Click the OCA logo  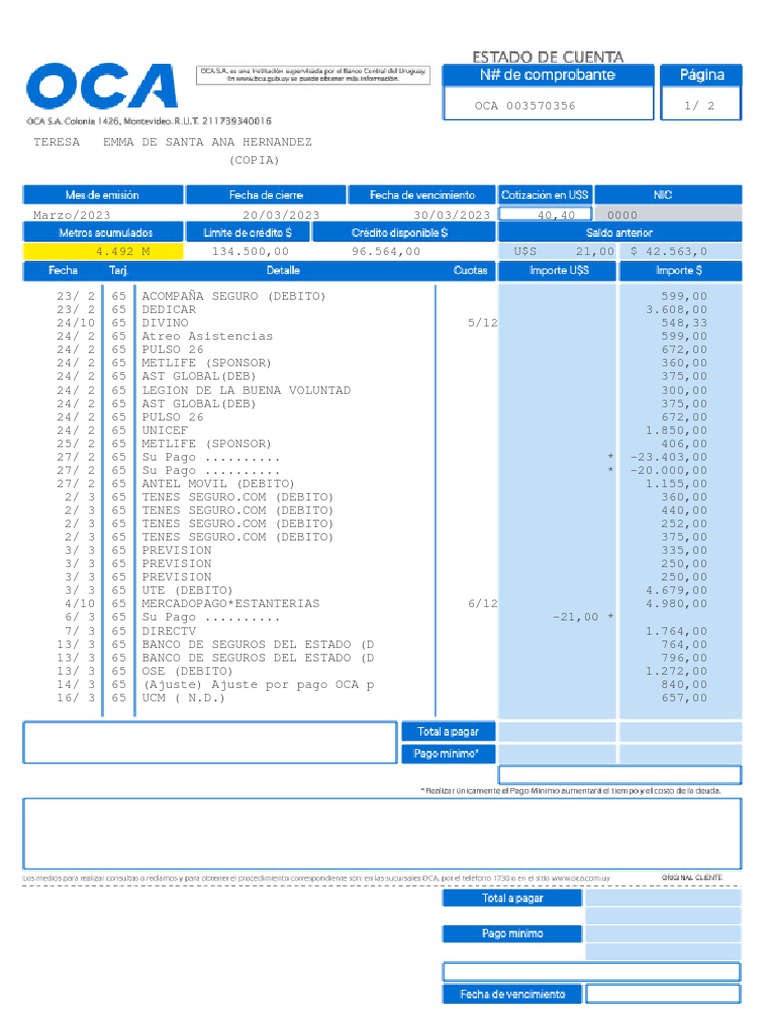[102, 86]
